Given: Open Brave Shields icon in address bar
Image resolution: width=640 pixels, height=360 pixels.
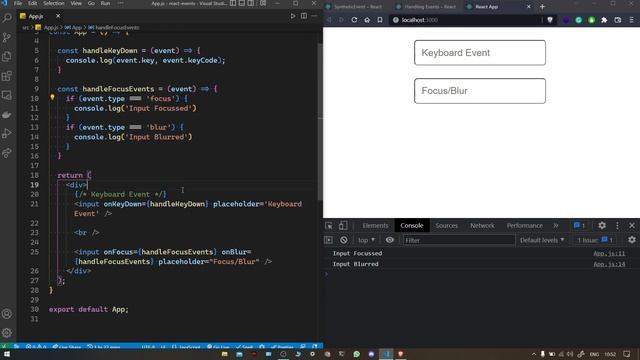Looking at the screenshot, I should coord(550,20).
